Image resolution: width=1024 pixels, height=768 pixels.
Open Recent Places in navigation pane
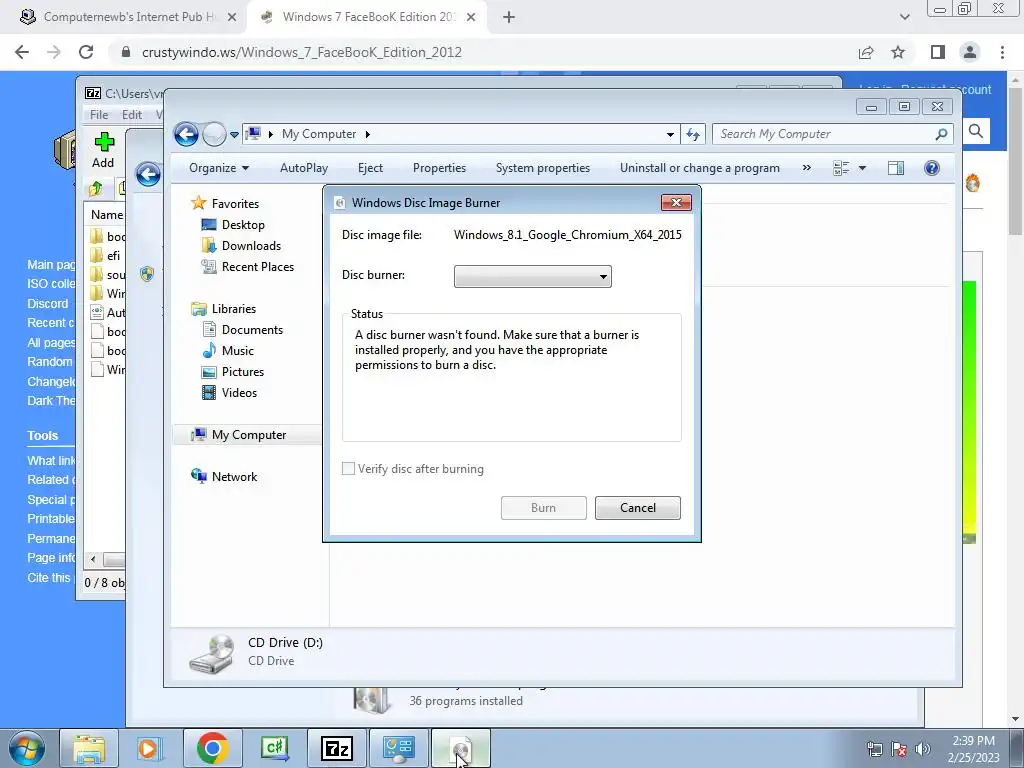[x=258, y=266]
